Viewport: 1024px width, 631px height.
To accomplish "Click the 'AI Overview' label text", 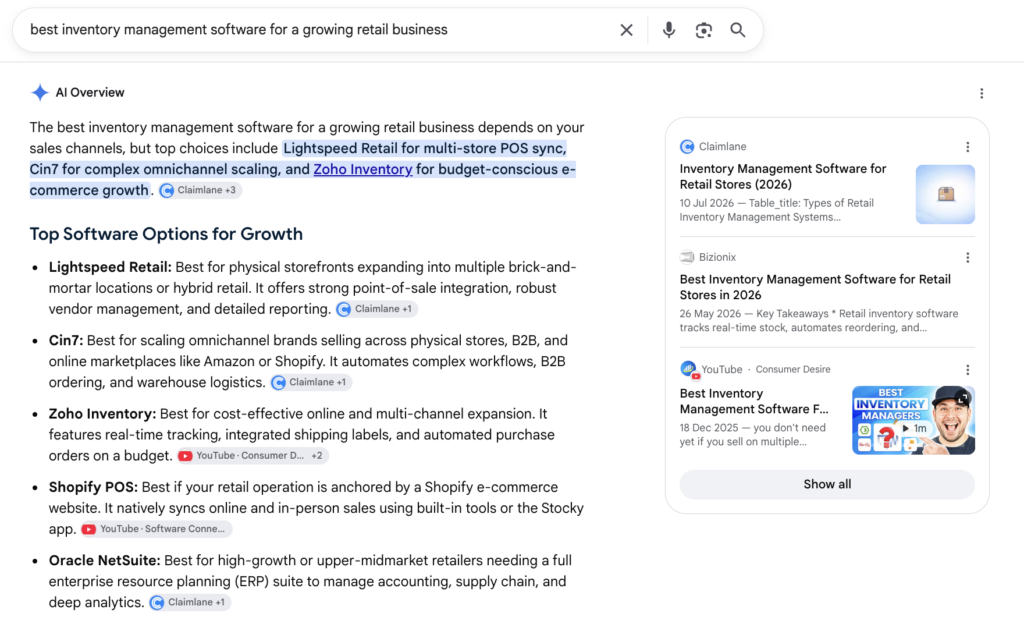I will pos(89,93).
